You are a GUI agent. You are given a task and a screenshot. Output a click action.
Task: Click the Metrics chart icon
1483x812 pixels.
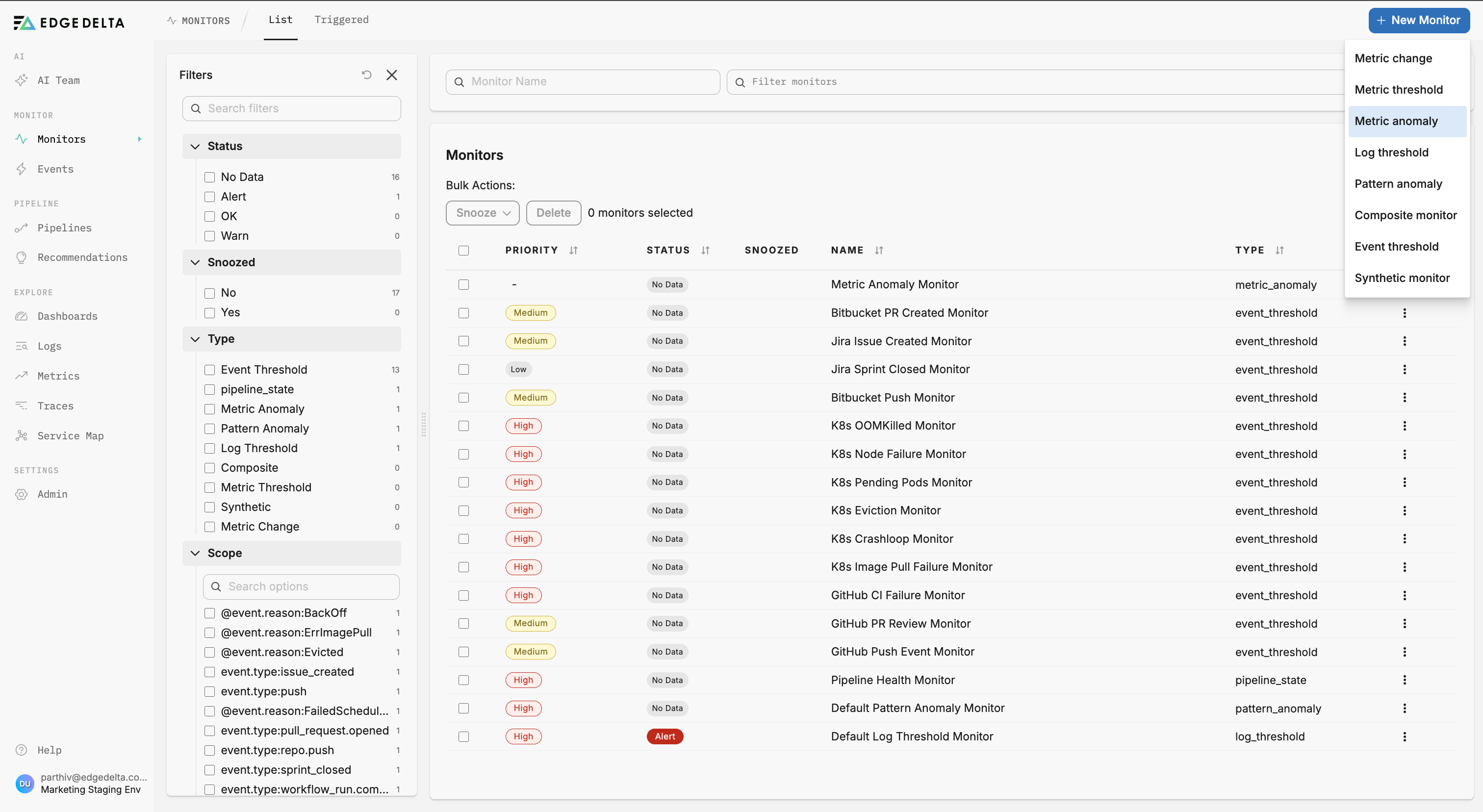21,376
